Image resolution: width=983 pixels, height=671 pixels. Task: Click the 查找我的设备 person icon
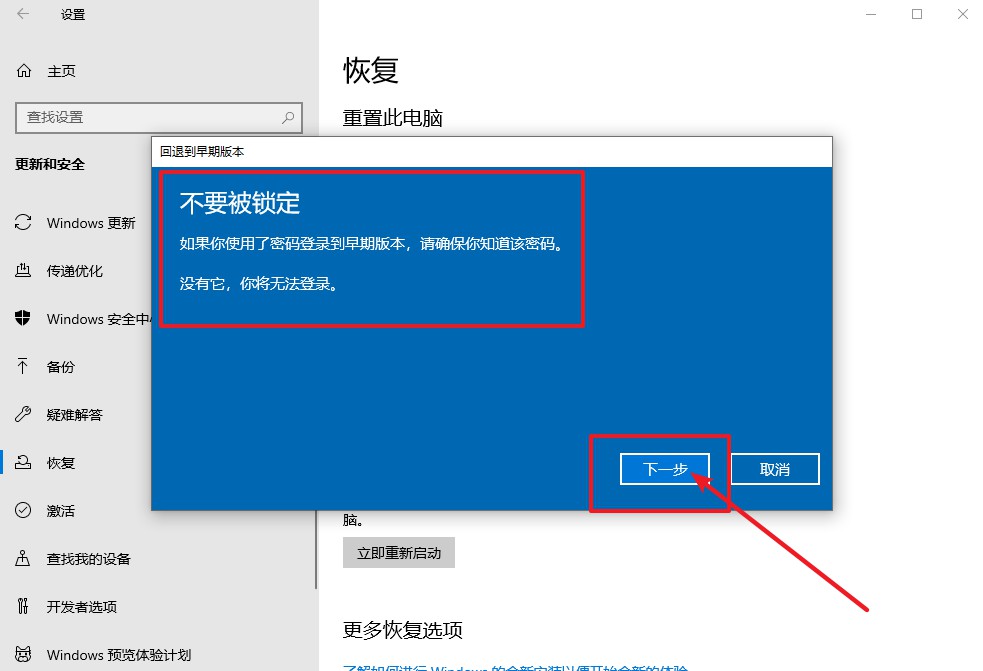(x=22, y=559)
